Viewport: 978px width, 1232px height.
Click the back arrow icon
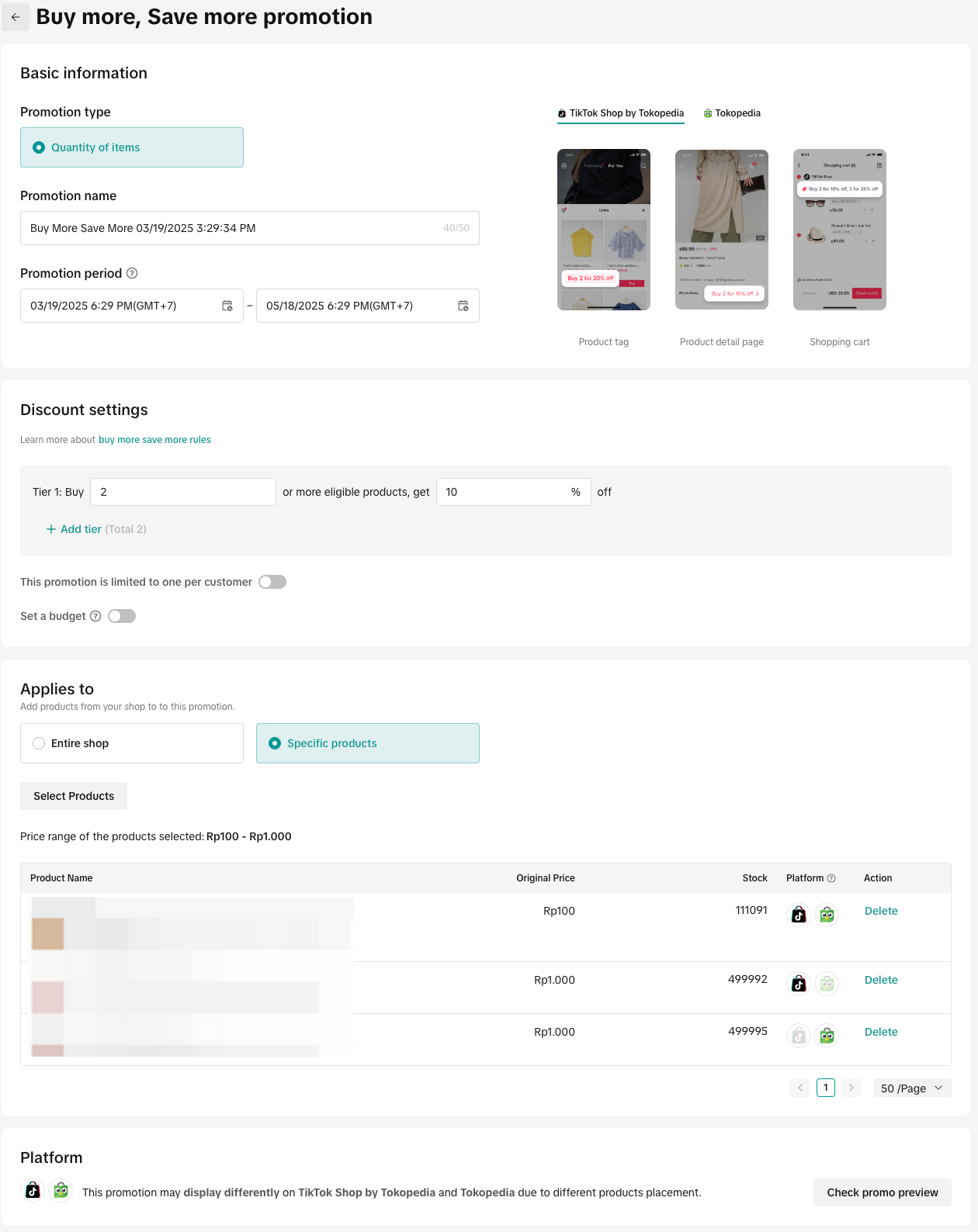(x=16, y=17)
